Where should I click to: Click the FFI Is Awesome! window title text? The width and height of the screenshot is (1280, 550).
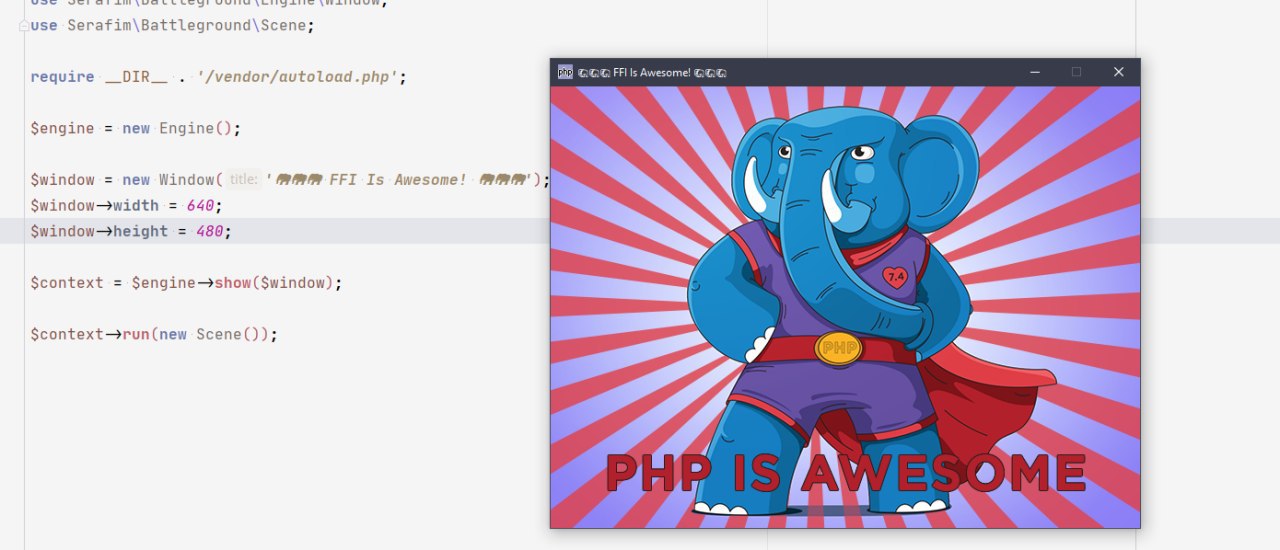pyautogui.click(x=652, y=73)
